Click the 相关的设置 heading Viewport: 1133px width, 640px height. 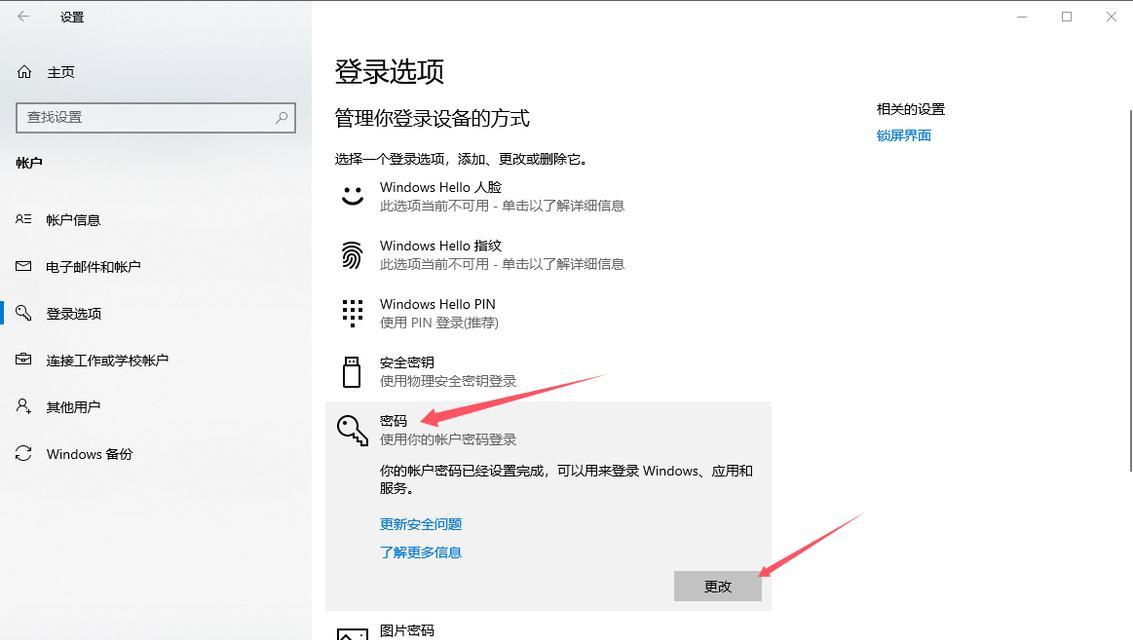tap(910, 109)
